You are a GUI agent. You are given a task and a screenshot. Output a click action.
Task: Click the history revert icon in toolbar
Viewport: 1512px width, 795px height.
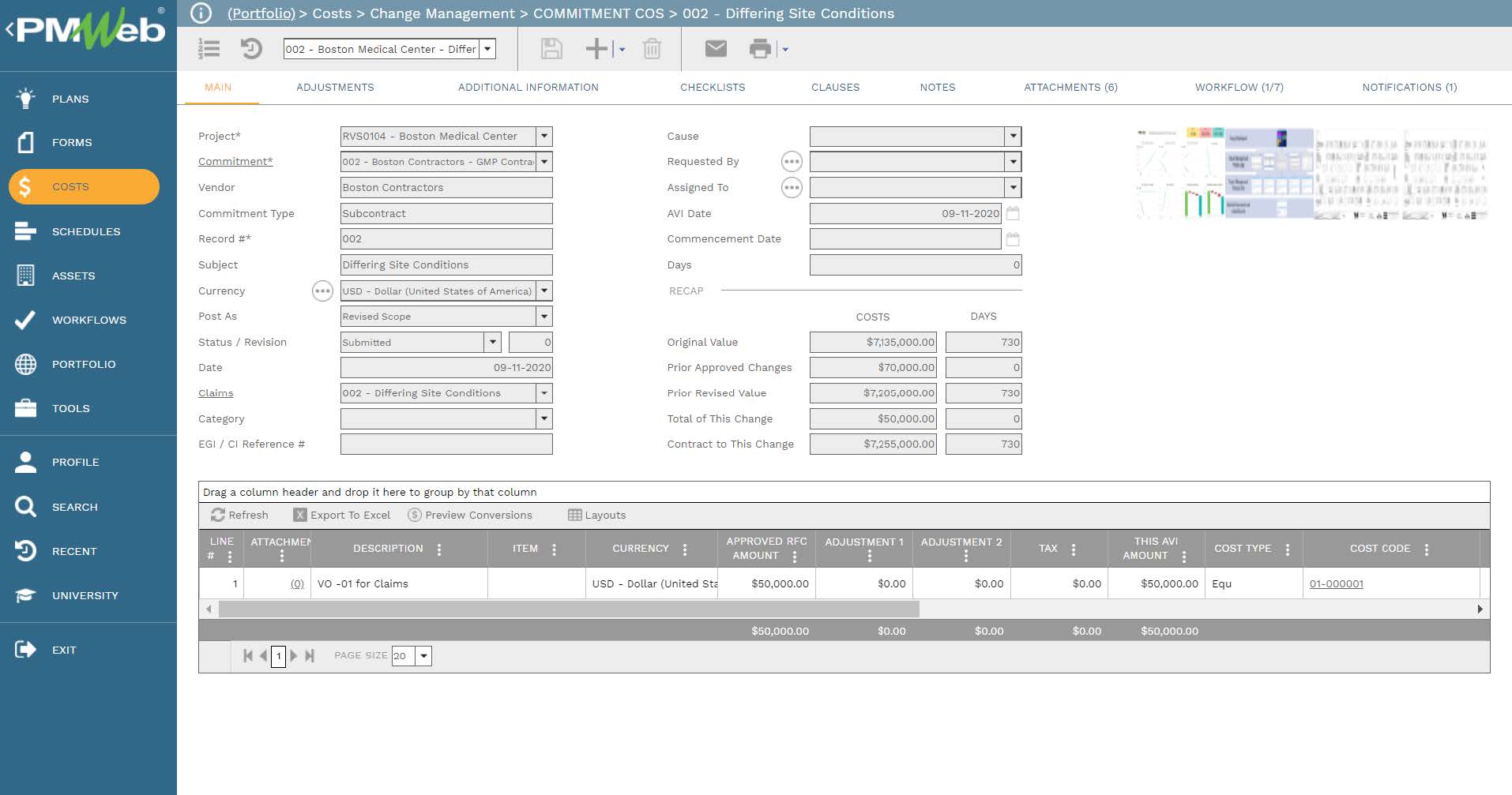tap(251, 49)
